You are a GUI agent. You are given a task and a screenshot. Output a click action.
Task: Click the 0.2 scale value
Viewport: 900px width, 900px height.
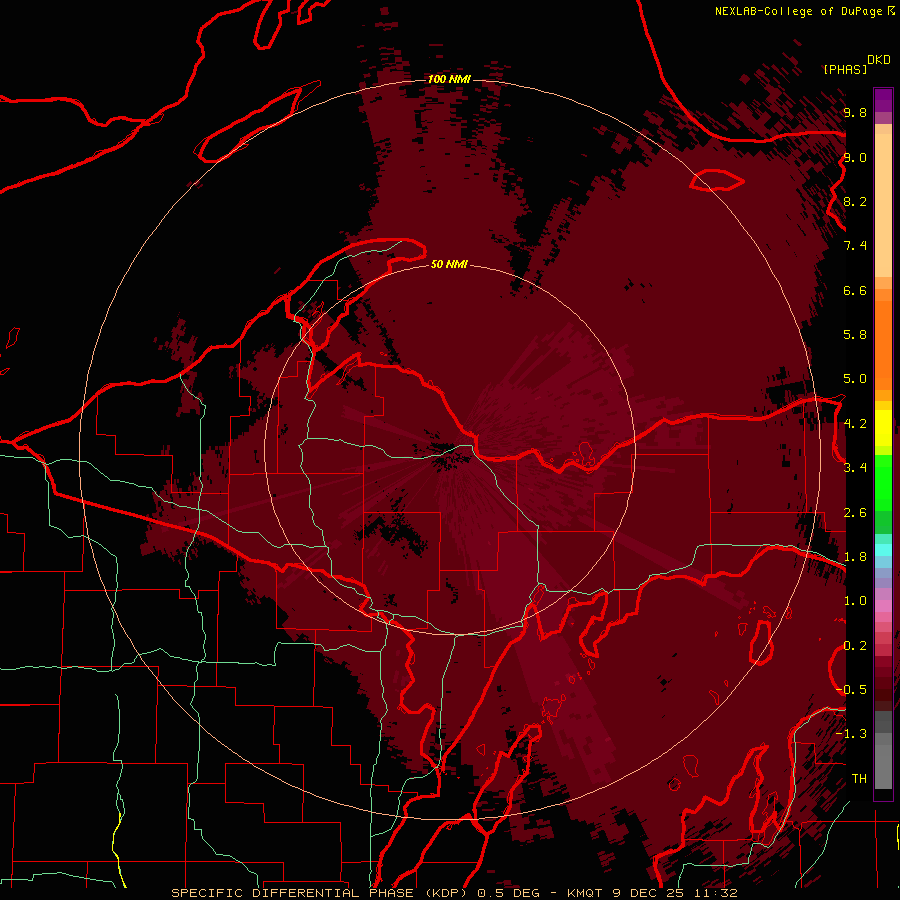coord(855,646)
